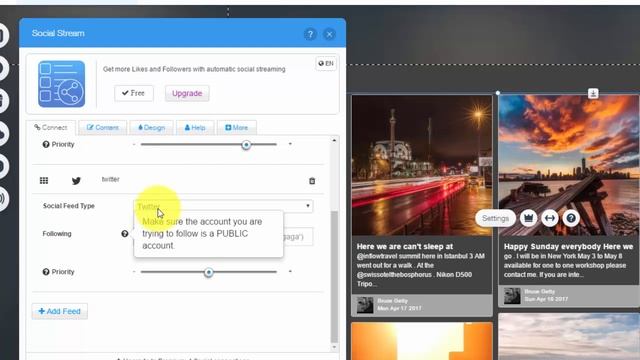
Task: Click author avatar on Apr 16 post
Action: coord(512,296)
